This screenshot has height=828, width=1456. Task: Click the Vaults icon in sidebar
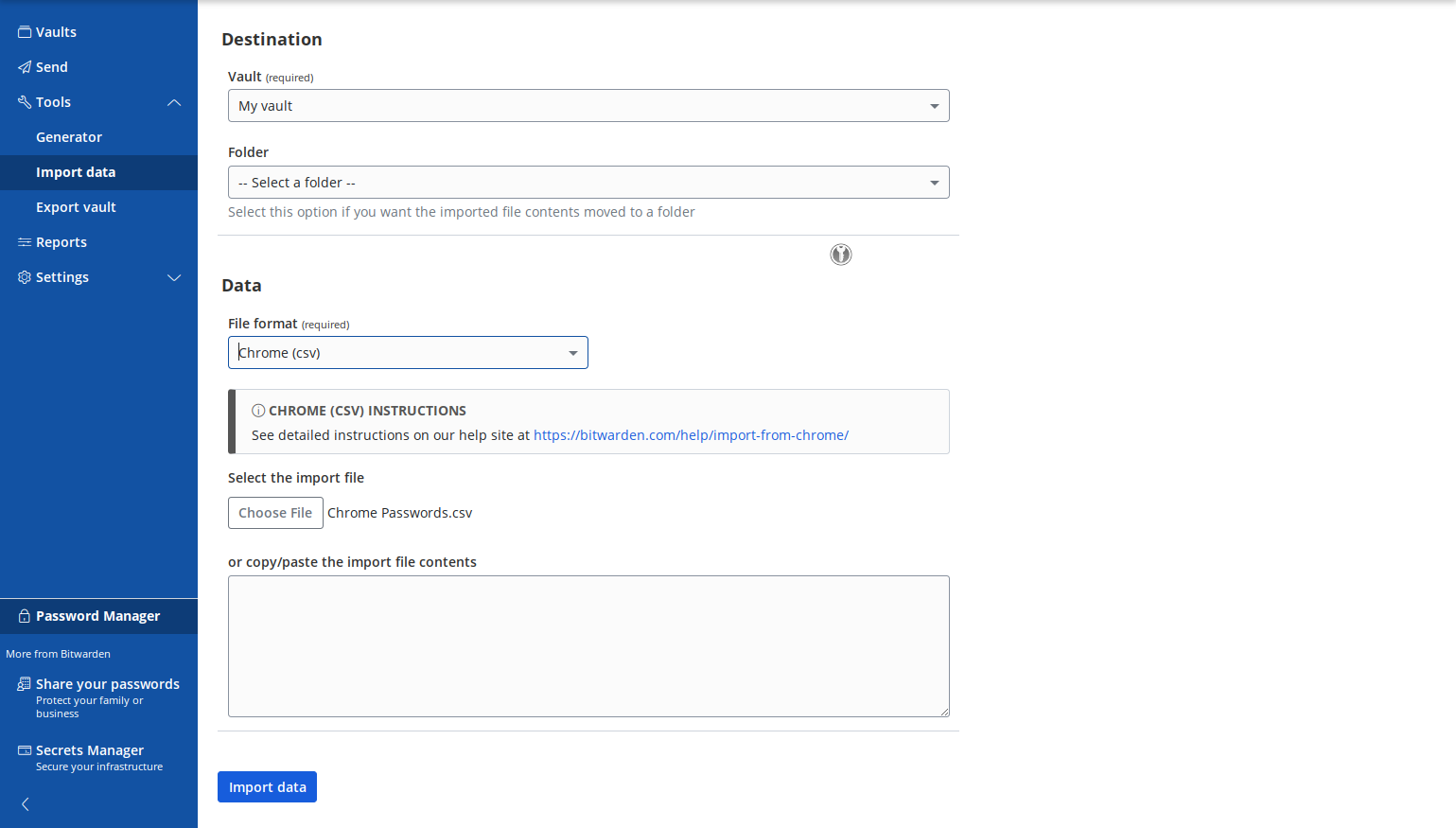pos(25,32)
